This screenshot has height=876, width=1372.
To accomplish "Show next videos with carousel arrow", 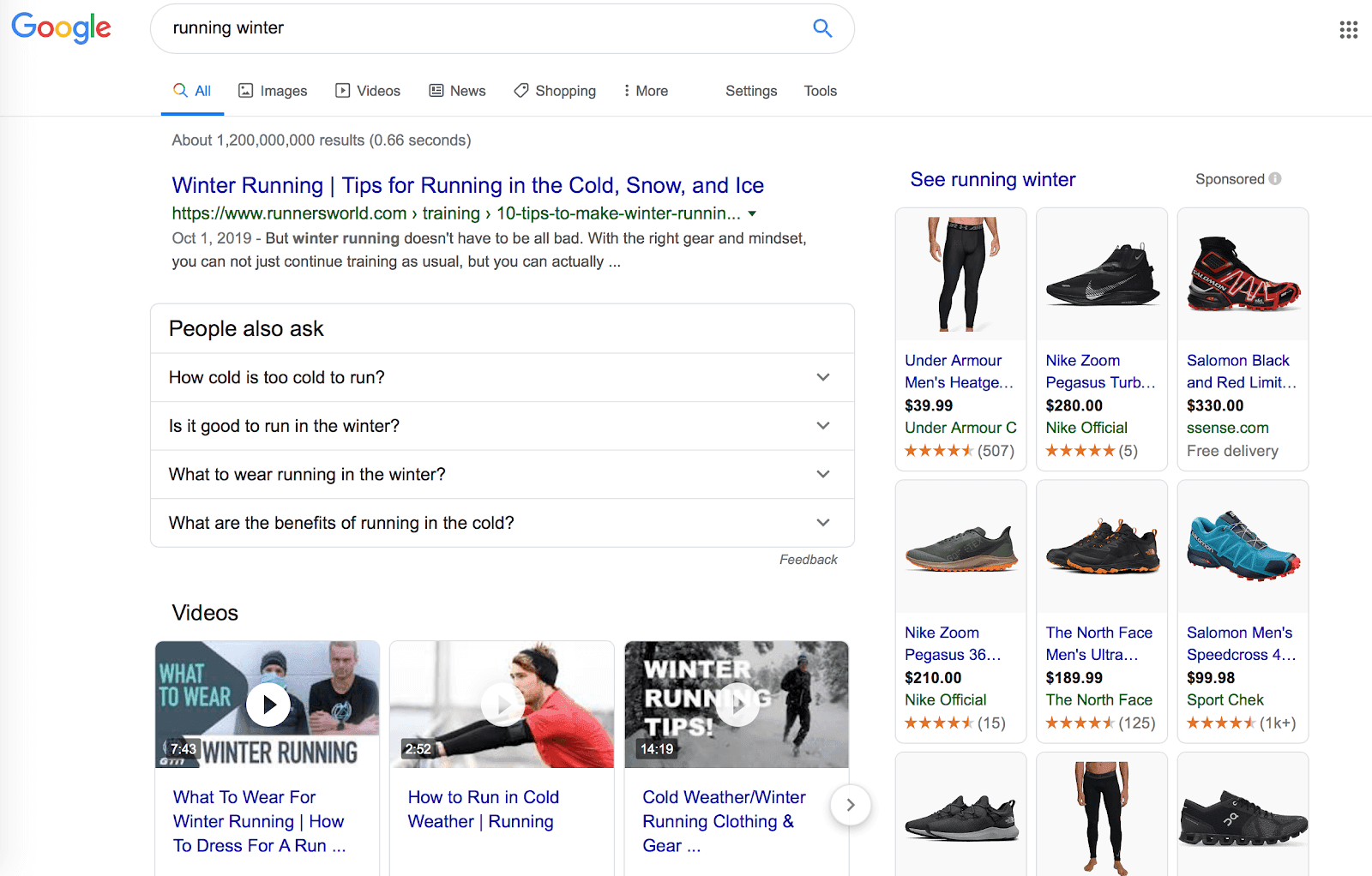I will (851, 805).
